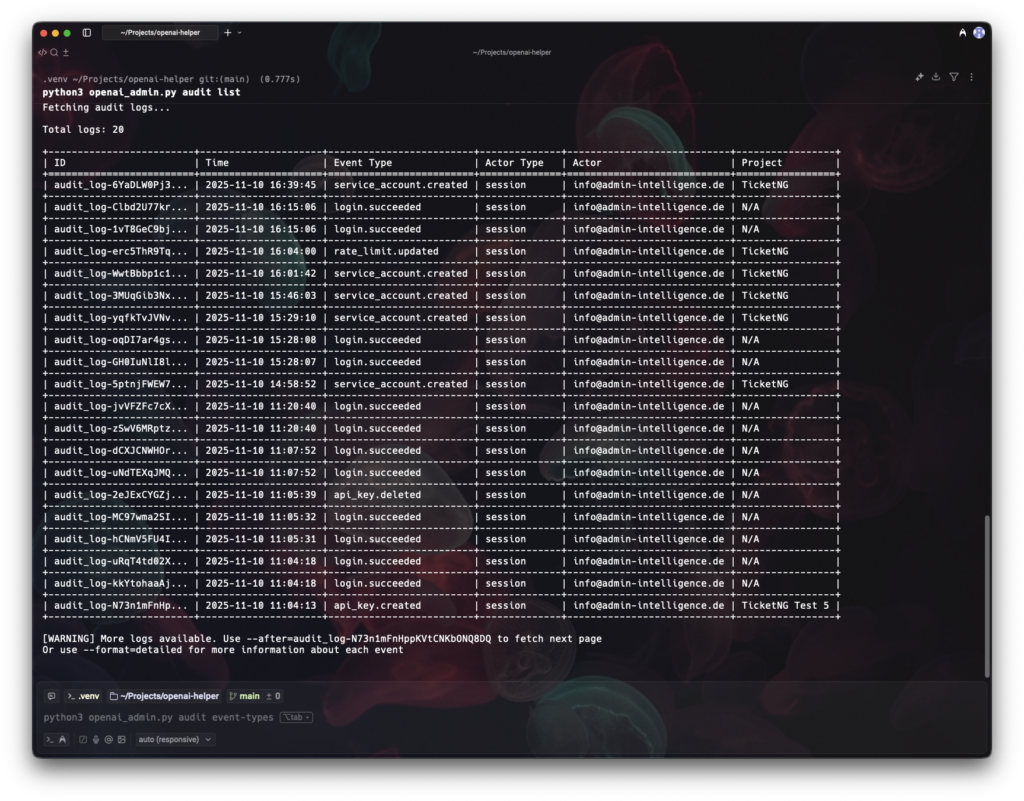The height and width of the screenshot is (801, 1024).
Task: Click the @ mention icon near the input field
Action: pos(108,740)
